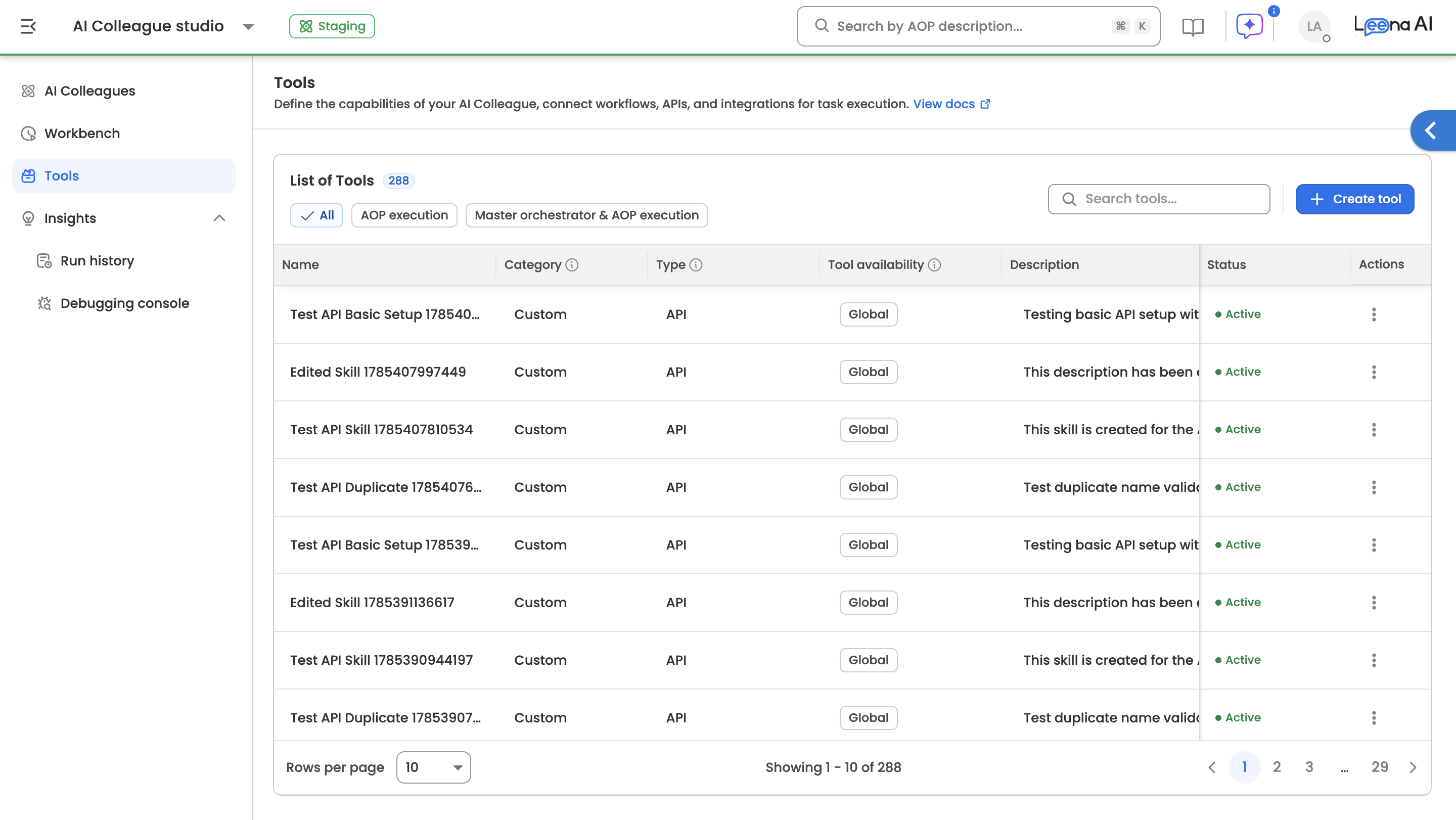Go to previous page arrow
1456x820 pixels.
pyautogui.click(x=1212, y=767)
